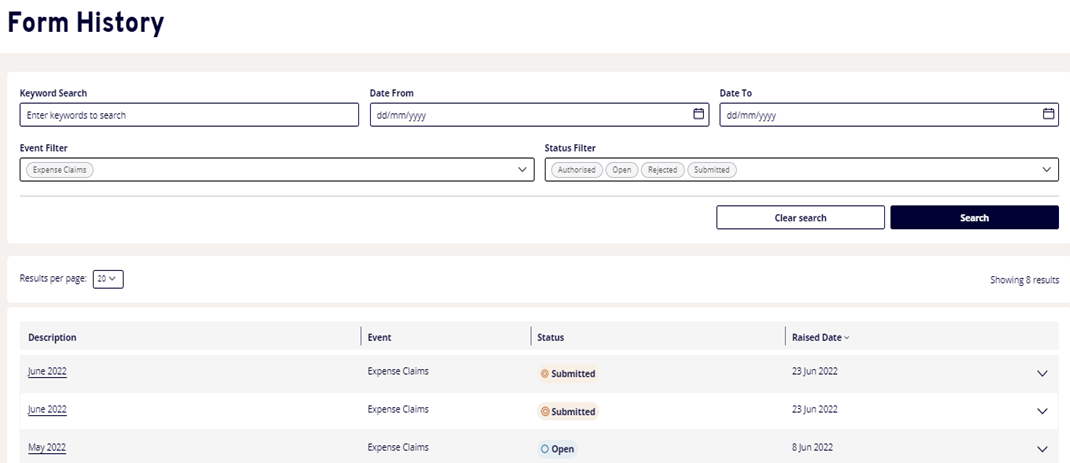1070x463 pixels.
Task: Deselect the Submitted status filter tag
Action: pos(711,170)
